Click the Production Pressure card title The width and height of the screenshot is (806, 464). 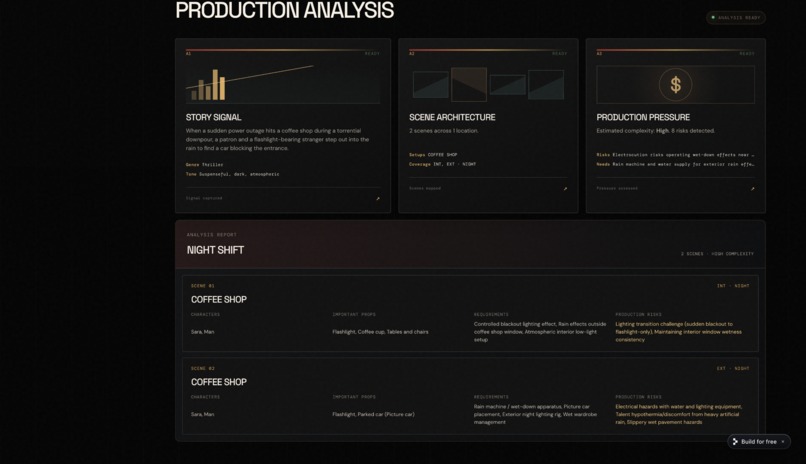click(x=643, y=117)
